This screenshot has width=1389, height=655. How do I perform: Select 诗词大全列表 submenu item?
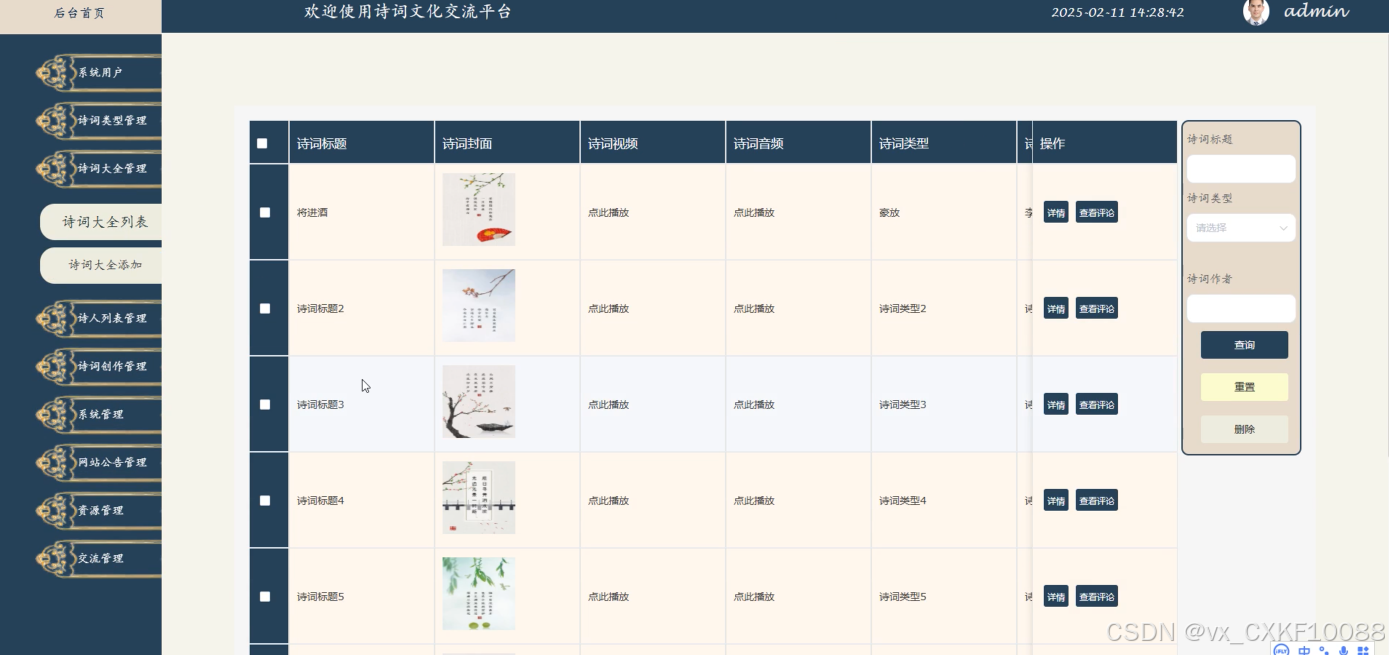[101, 222]
